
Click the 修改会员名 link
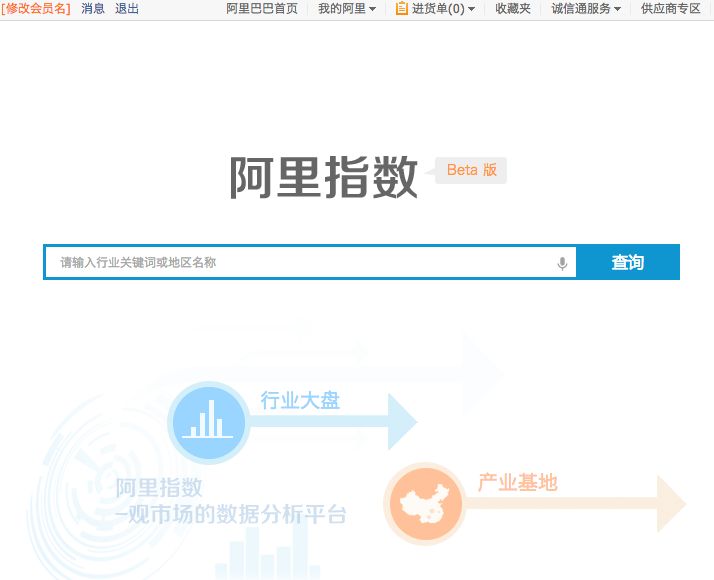36,9
